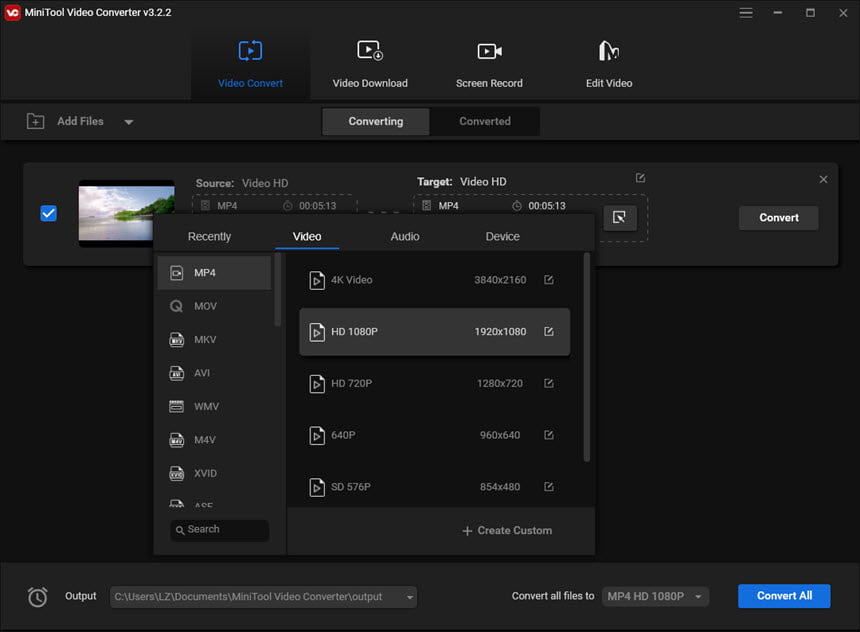Switch to the Converted tab
This screenshot has width=860, height=632.
[x=485, y=121]
